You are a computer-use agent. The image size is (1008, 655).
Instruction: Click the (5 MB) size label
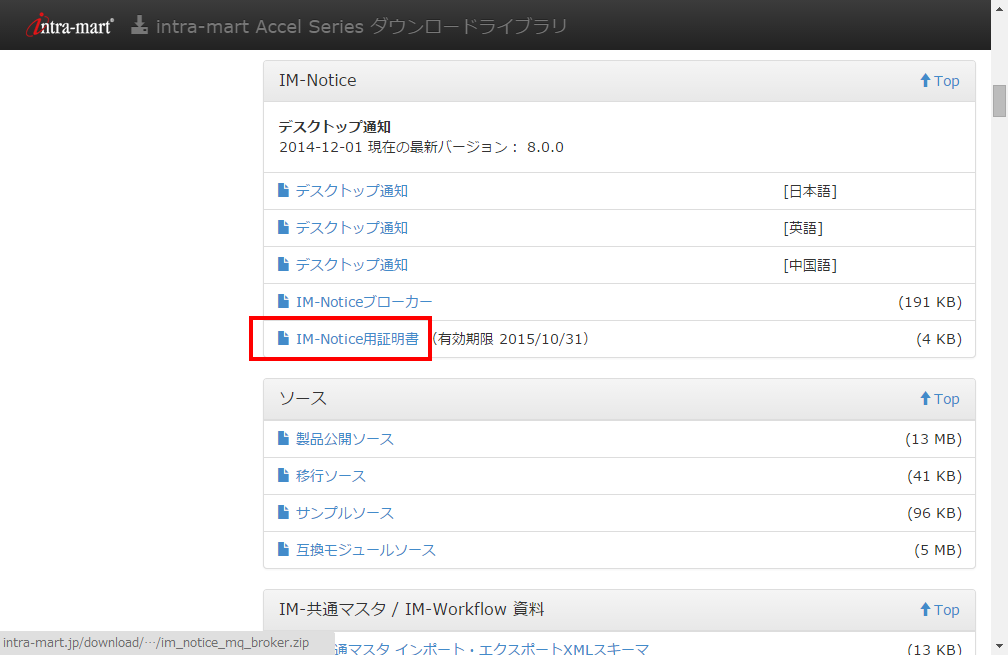[938, 550]
